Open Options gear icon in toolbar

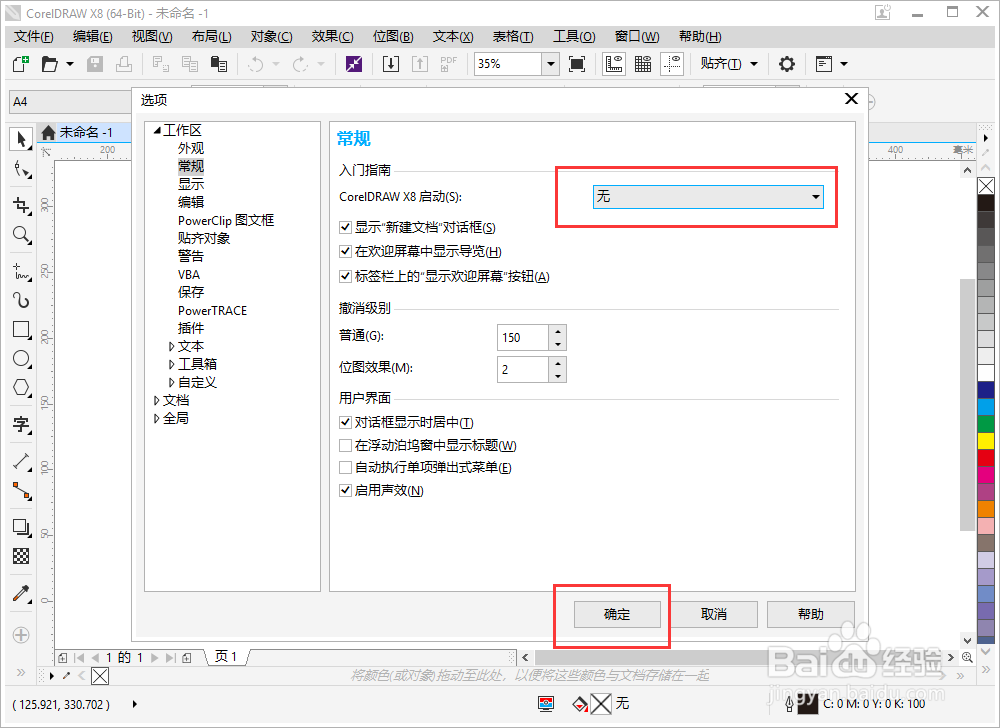pos(787,64)
